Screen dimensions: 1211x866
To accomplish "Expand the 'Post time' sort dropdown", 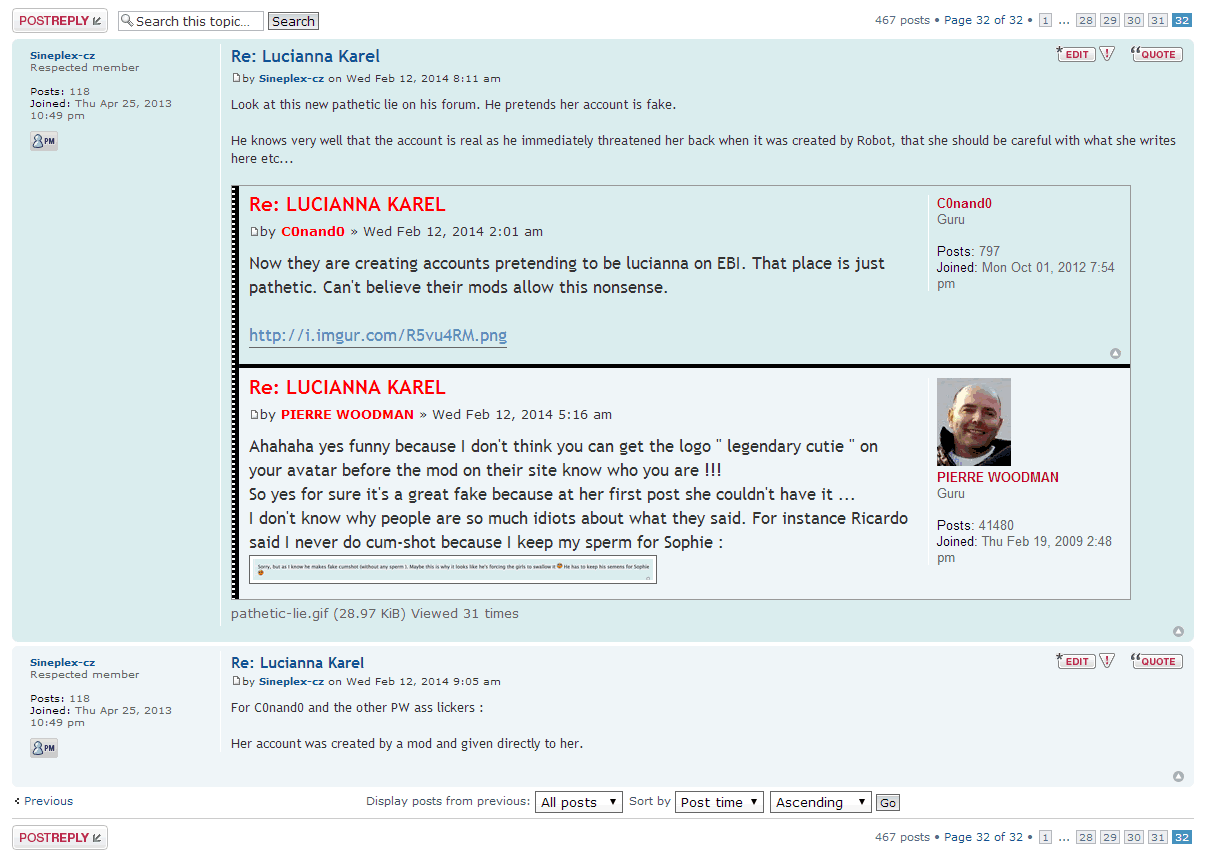I will [x=720, y=802].
